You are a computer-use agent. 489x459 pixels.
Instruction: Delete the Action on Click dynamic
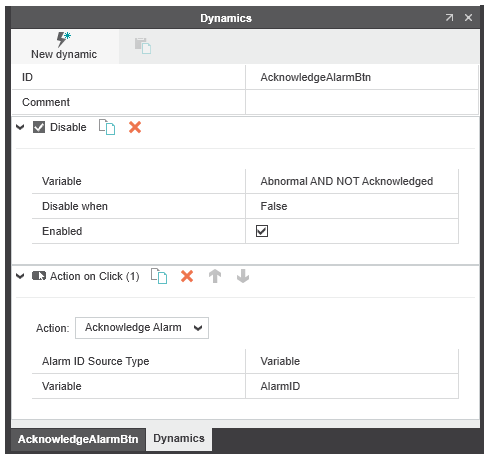coord(187,276)
